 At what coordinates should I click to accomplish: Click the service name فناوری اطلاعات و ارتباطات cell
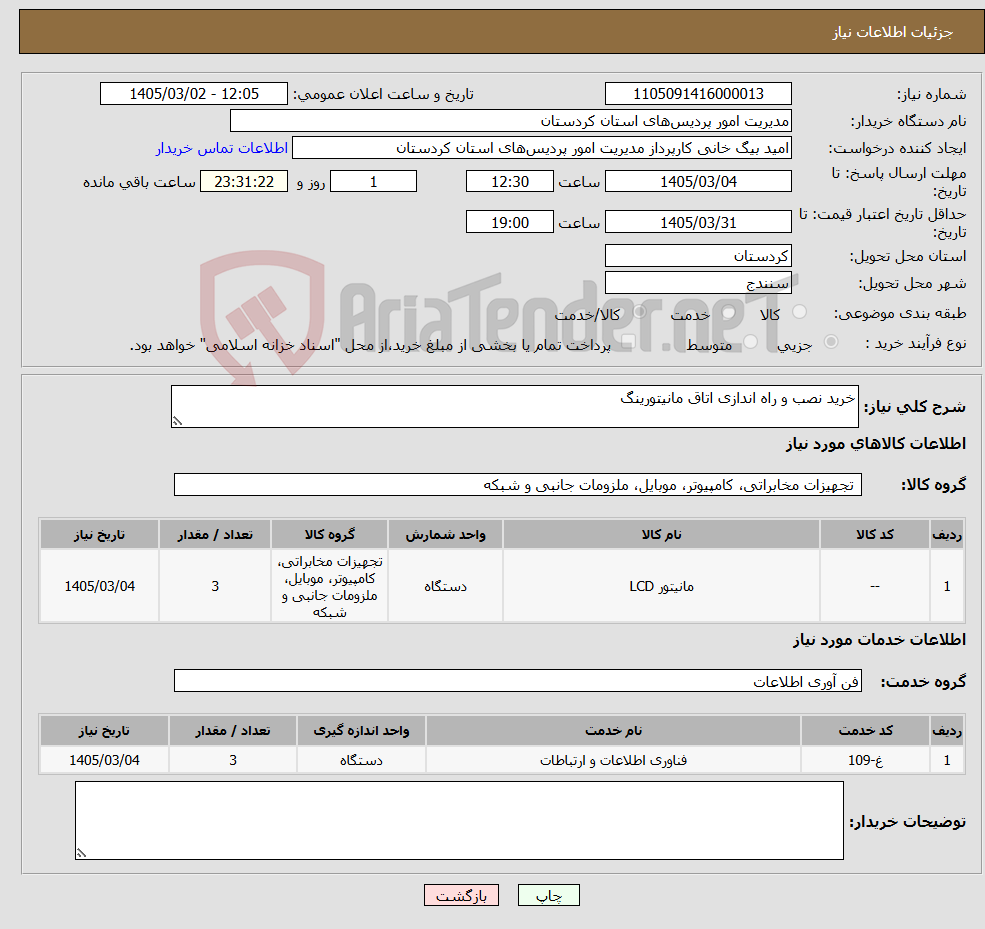tap(613, 760)
